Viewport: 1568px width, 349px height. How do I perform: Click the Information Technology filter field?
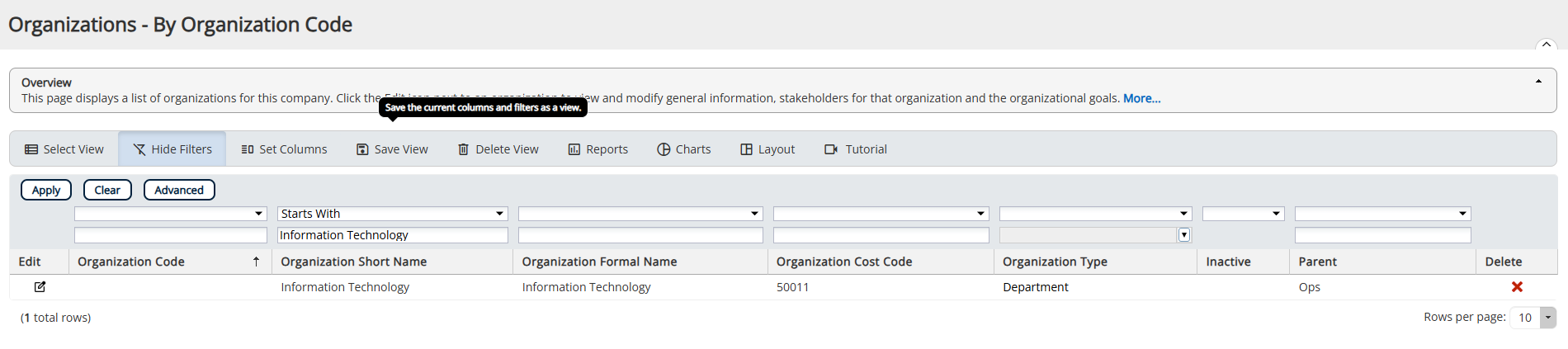pyautogui.click(x=393, y=235)
